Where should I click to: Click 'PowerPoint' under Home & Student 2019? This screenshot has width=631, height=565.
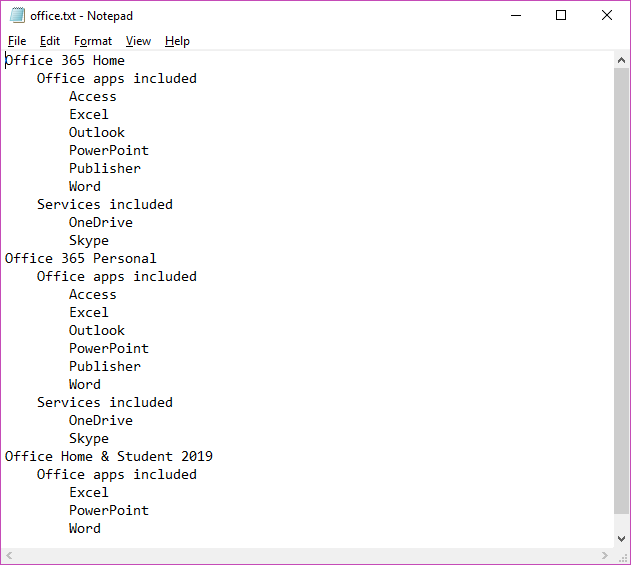[109, 510]
